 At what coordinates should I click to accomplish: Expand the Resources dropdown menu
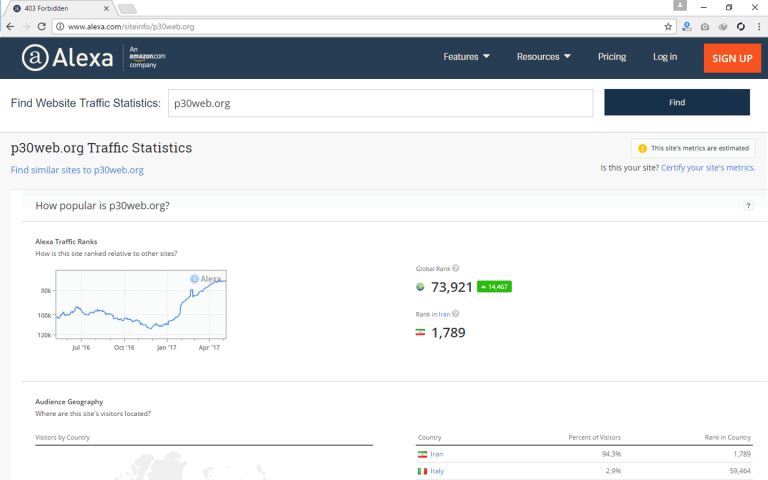[x=544, y=57]
